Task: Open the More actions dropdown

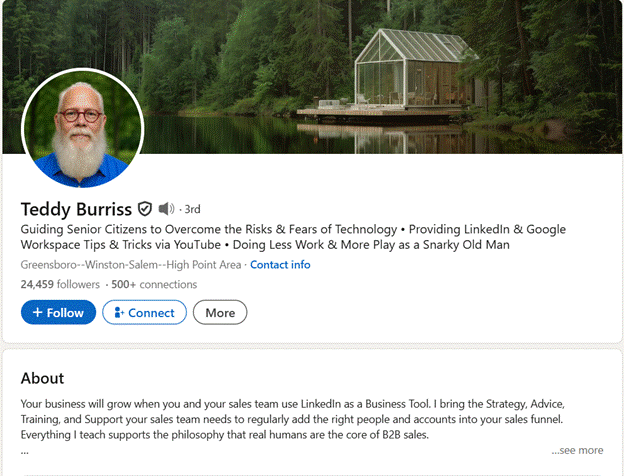Action: [220, 312]
